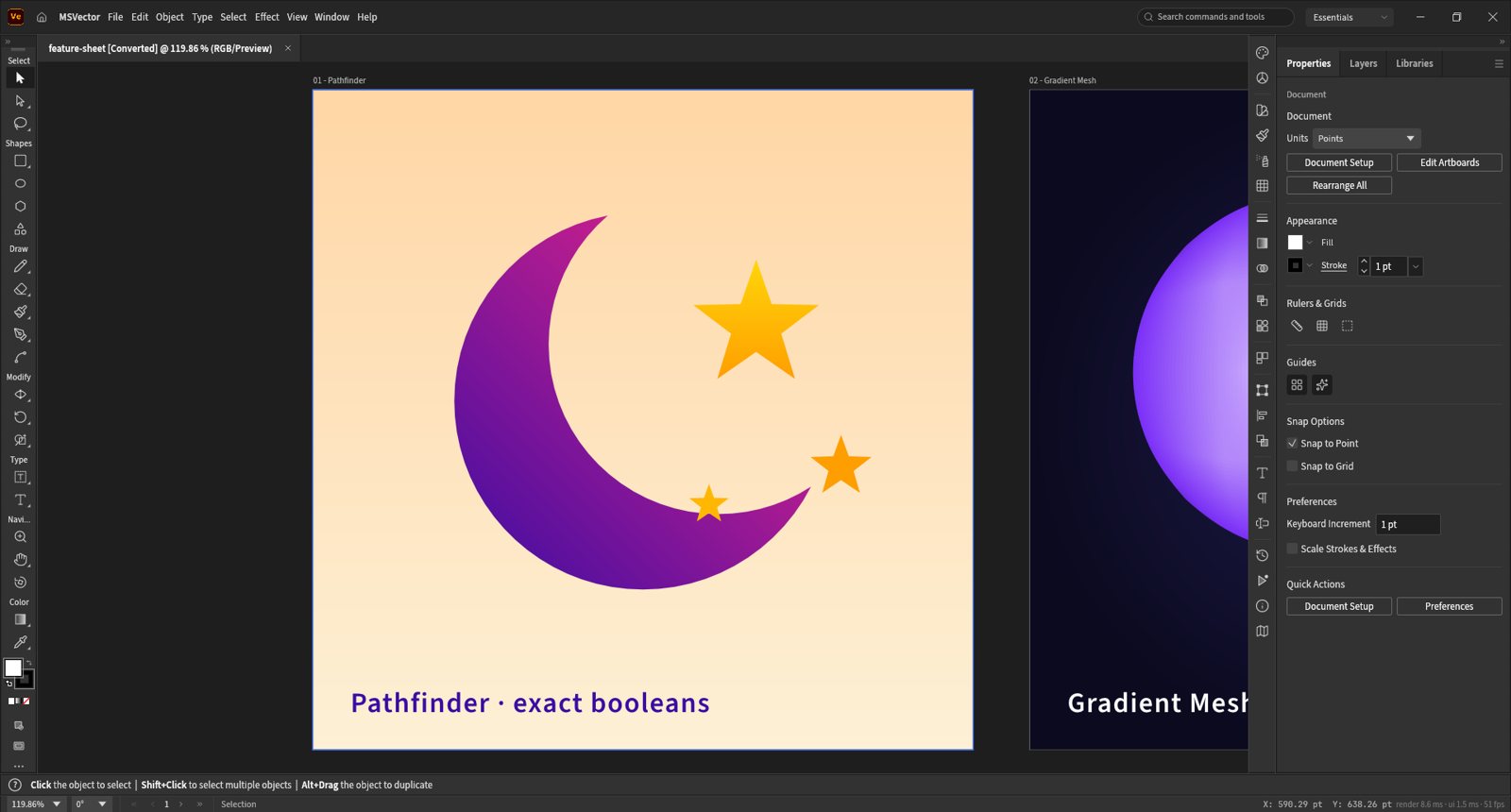Image resolution: width=1511 pixels, height=812 pixels.
Task: Expand the Fill swatch dropdown arrow
Action: pos(1310,243)
